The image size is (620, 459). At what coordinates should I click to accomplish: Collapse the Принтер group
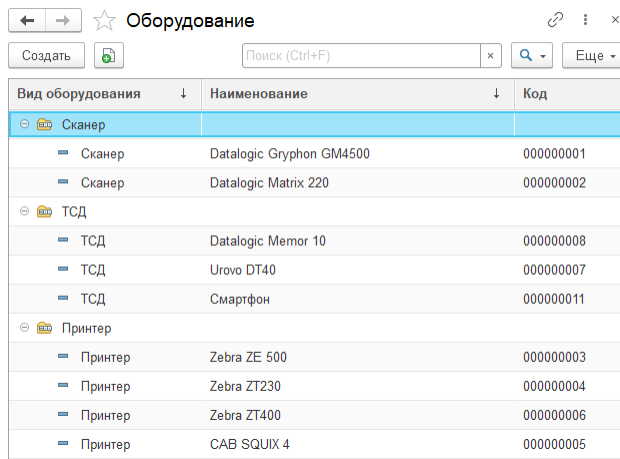(x=24, y=328)
